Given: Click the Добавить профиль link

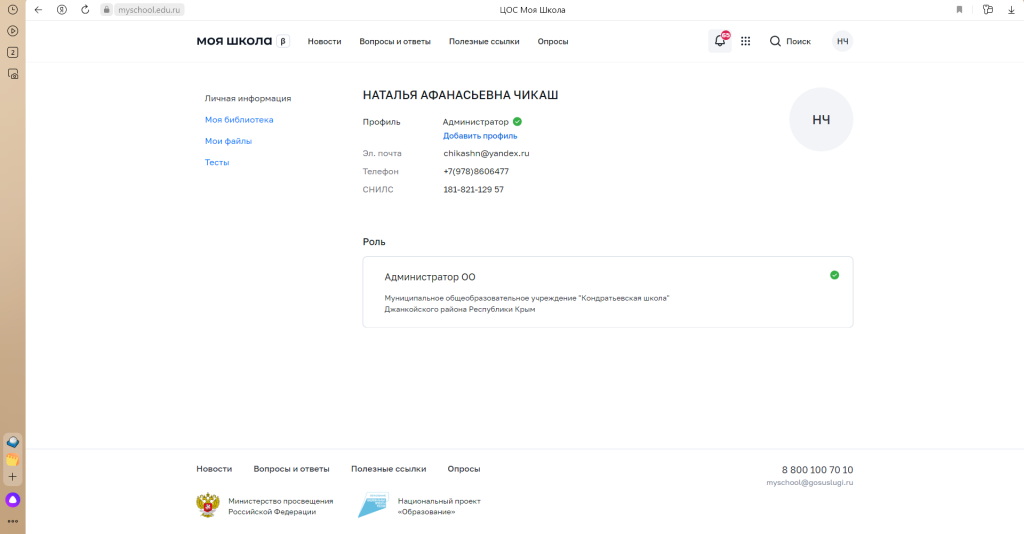Looking at the screenshot, I should point(480,135).
